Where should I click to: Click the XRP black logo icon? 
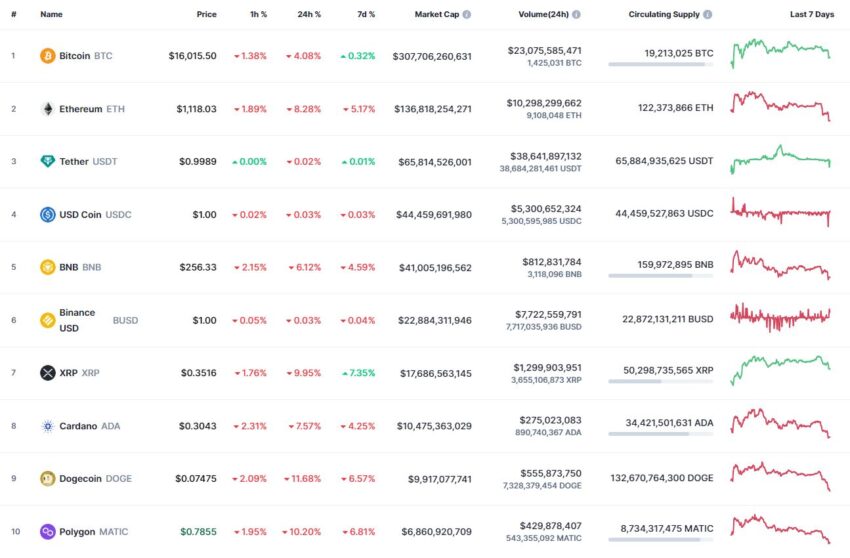click(x=48, y=373)
